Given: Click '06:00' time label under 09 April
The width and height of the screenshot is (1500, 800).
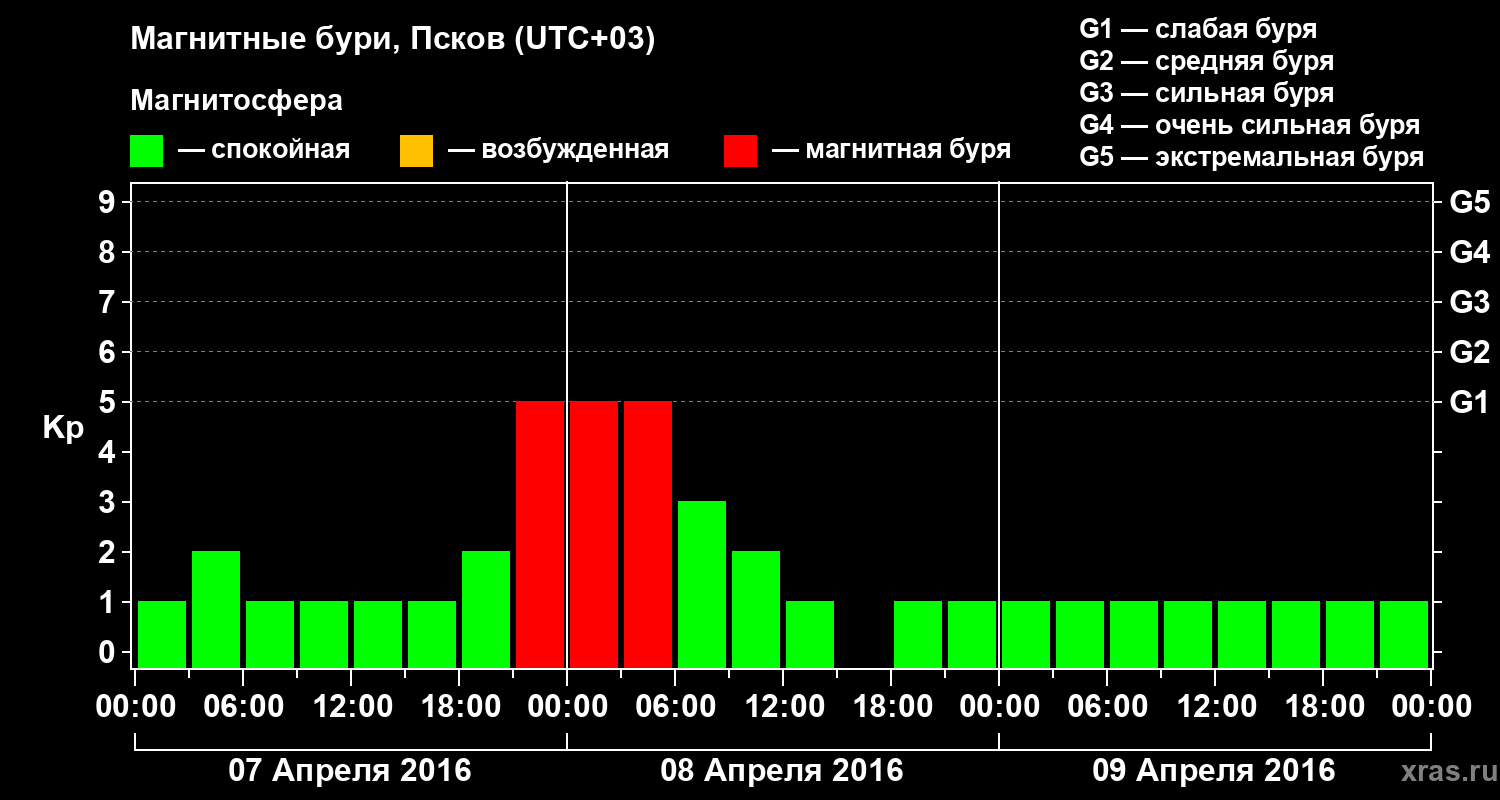Looking at the screenshot, I should [1106, 707].
